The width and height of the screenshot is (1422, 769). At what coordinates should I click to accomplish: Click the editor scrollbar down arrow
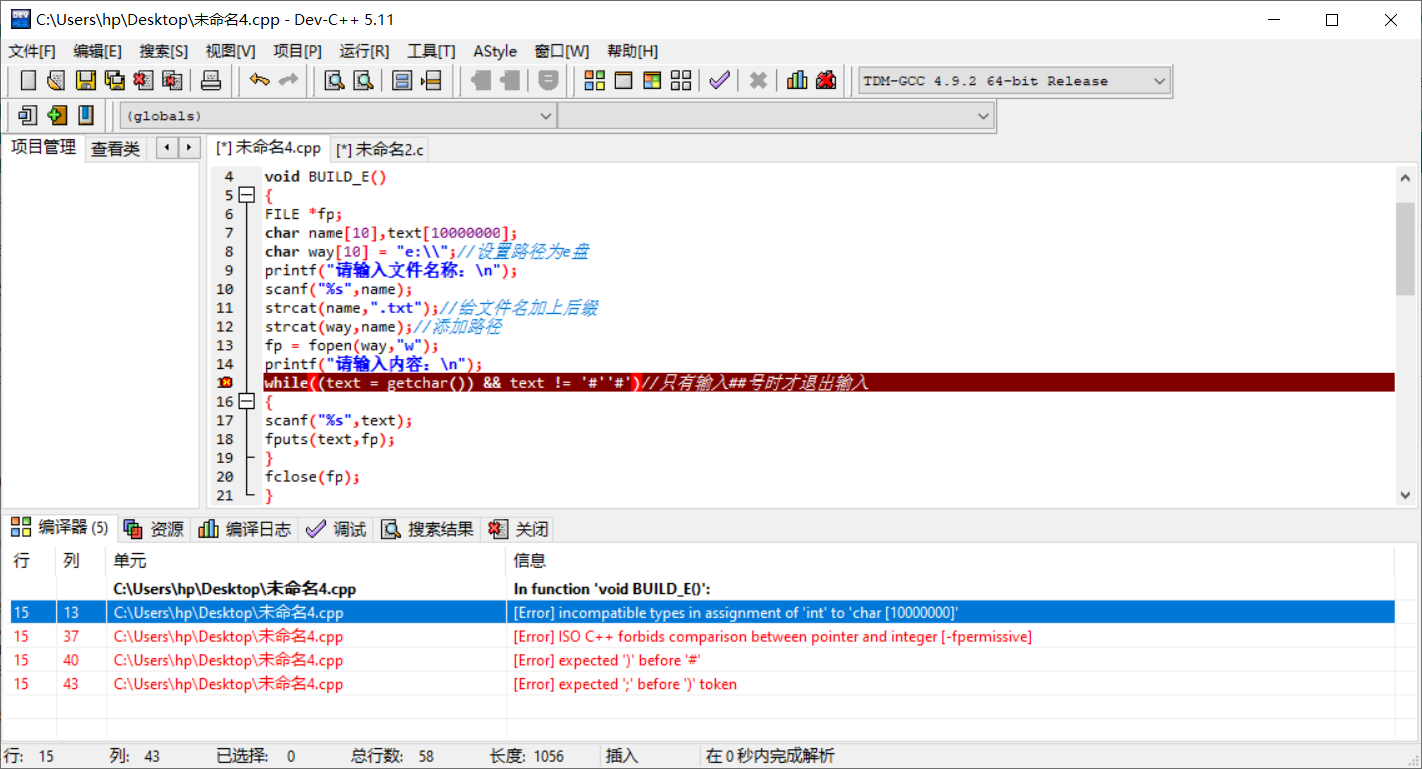pyautogui.click(x=1405, y=496)
